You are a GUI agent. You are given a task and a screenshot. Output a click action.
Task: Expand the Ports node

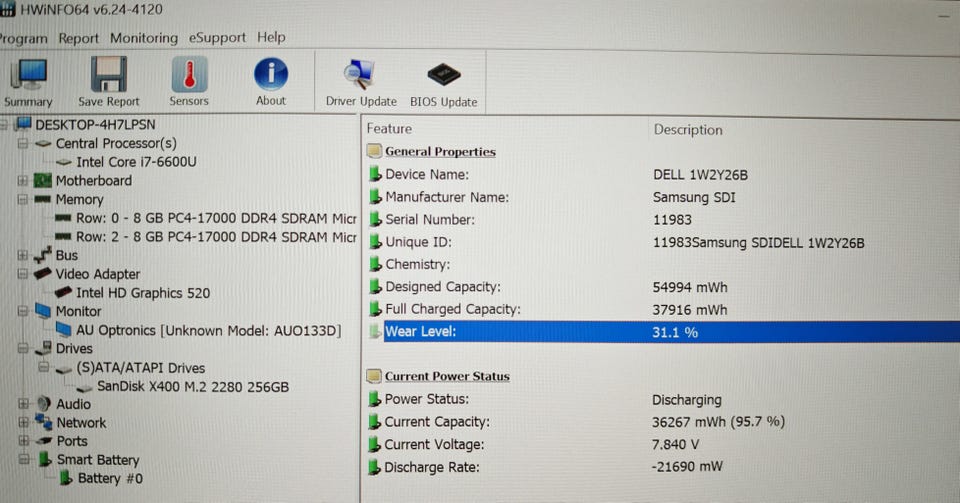23,441
